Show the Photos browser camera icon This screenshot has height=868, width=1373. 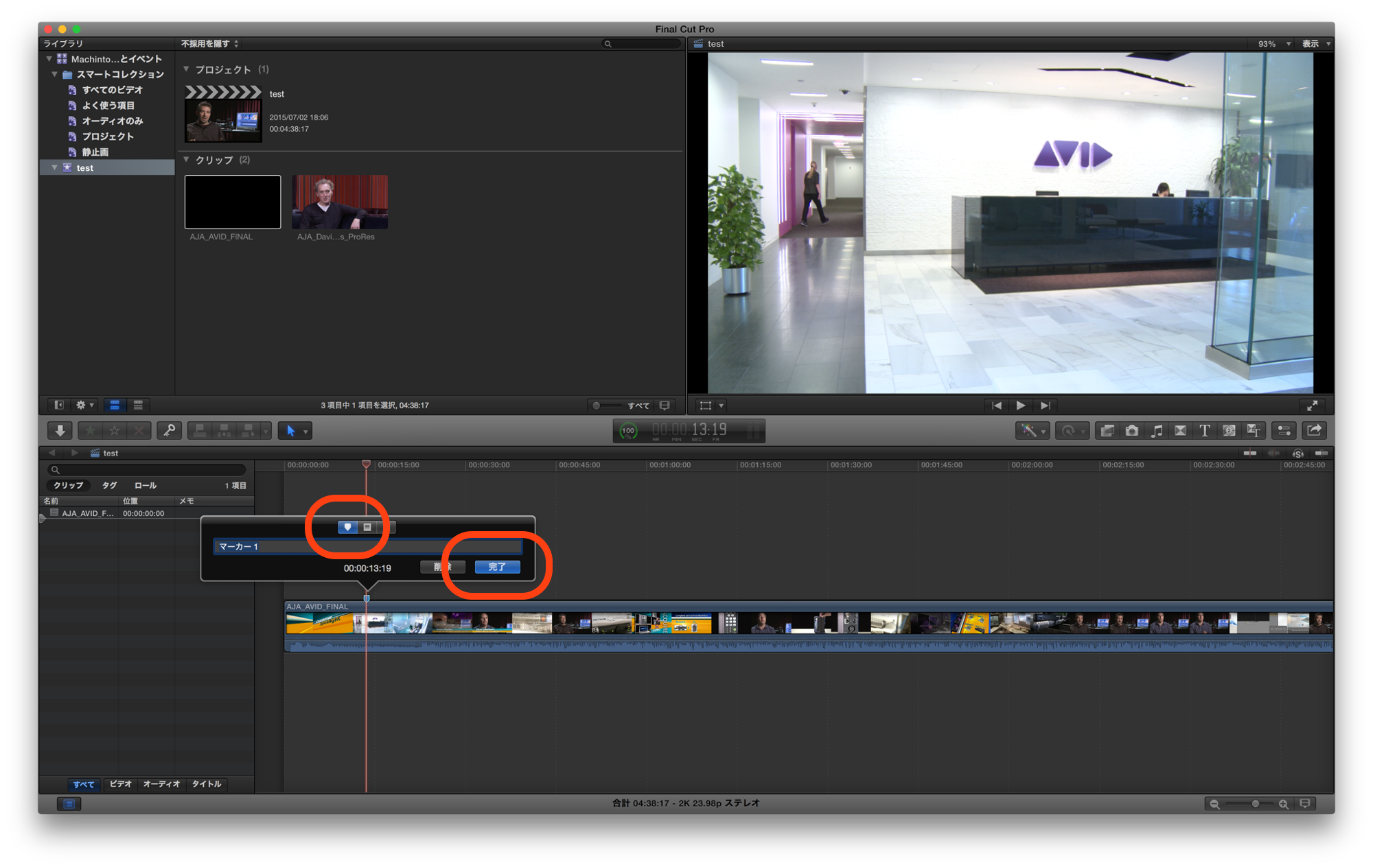[1132, 431]
